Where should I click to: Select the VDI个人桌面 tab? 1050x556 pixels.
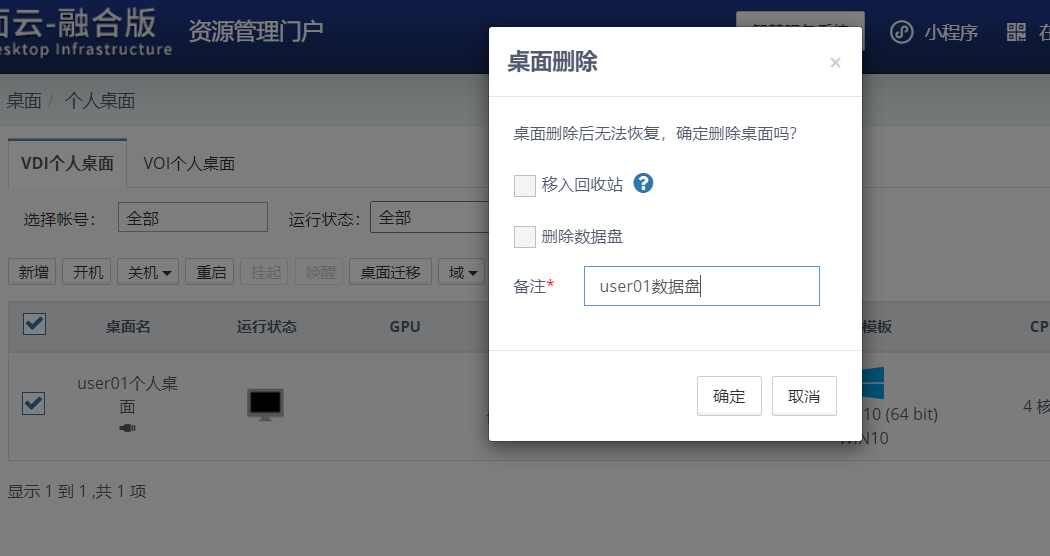68,164
